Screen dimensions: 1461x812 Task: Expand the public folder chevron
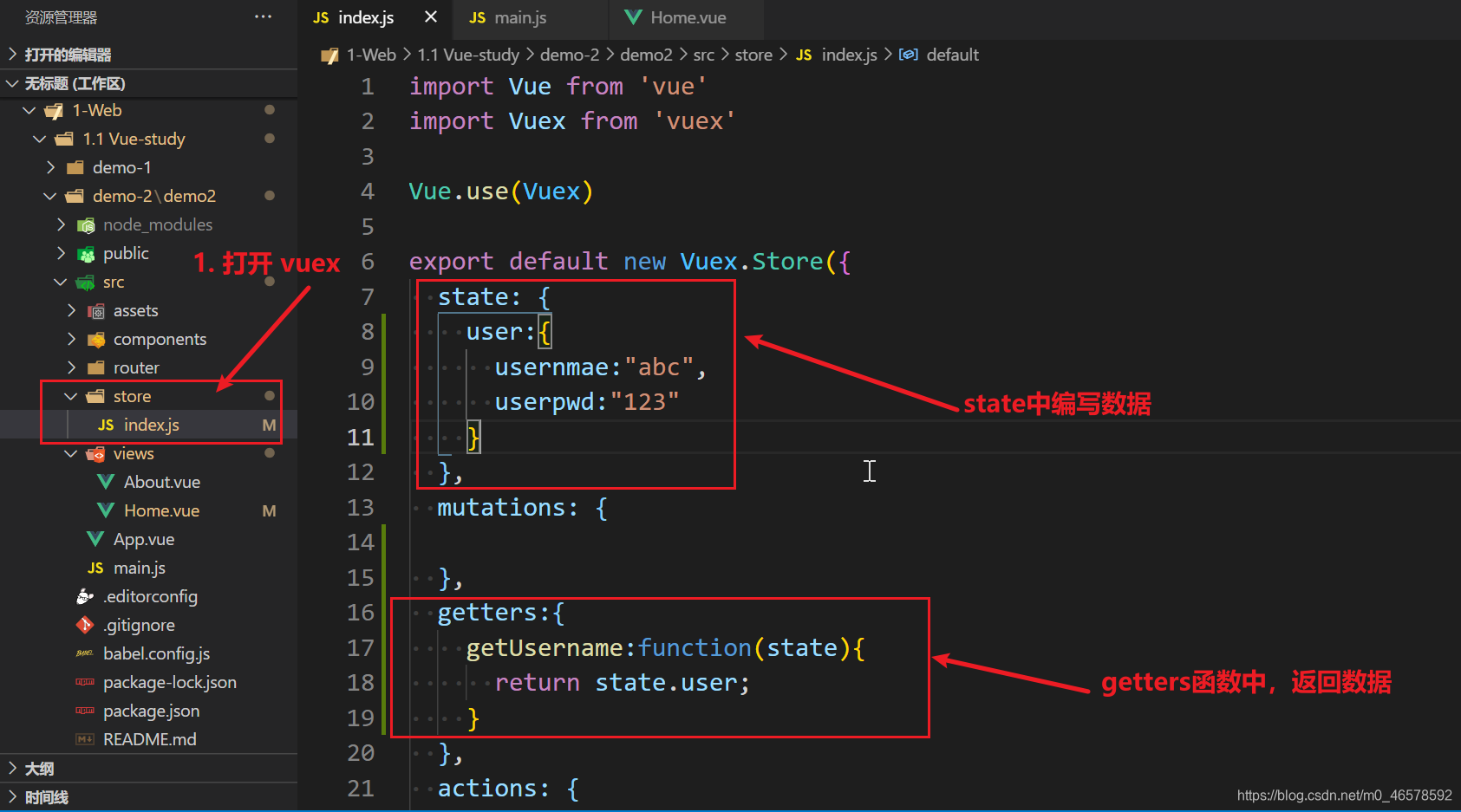click(61, 253)
